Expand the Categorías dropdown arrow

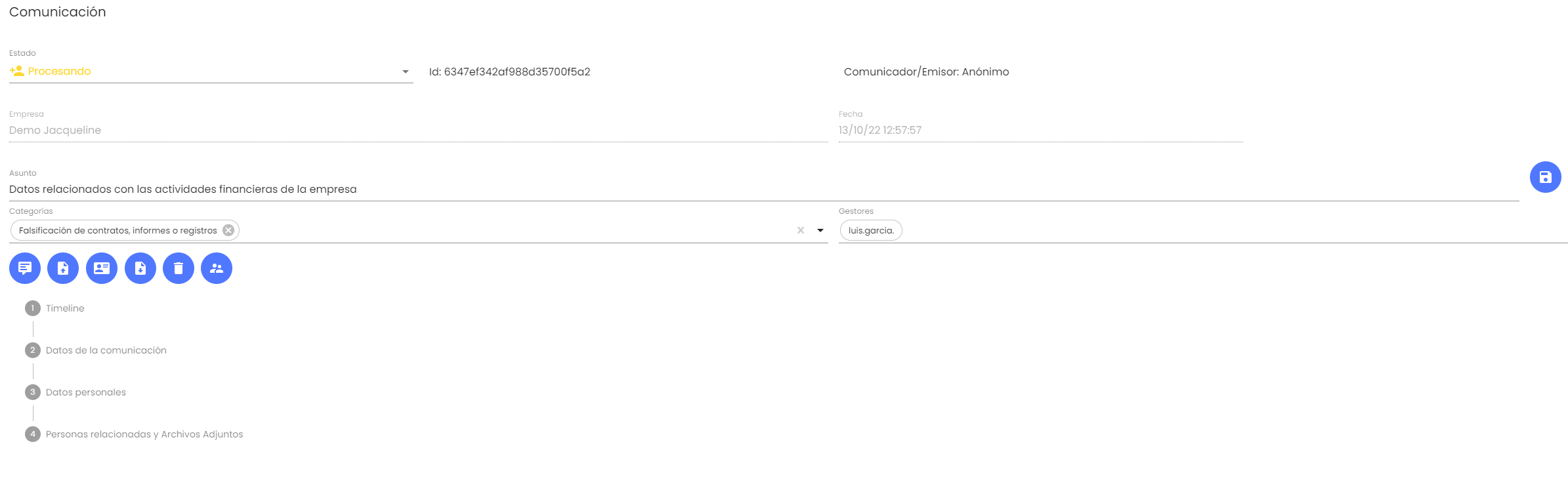point(820,230)
